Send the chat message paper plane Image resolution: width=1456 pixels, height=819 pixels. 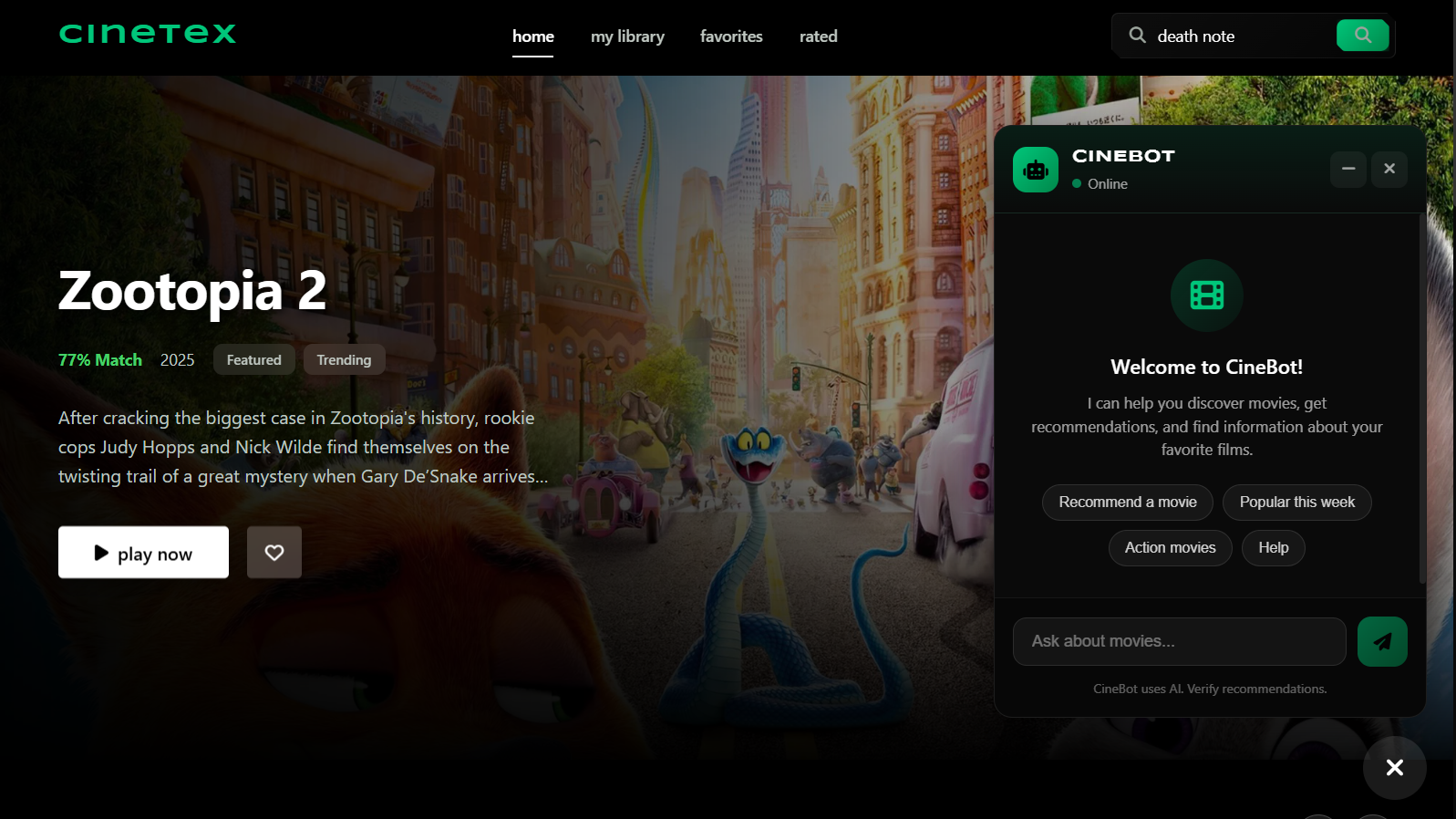pyautogui.click(x=1382, y=641)
